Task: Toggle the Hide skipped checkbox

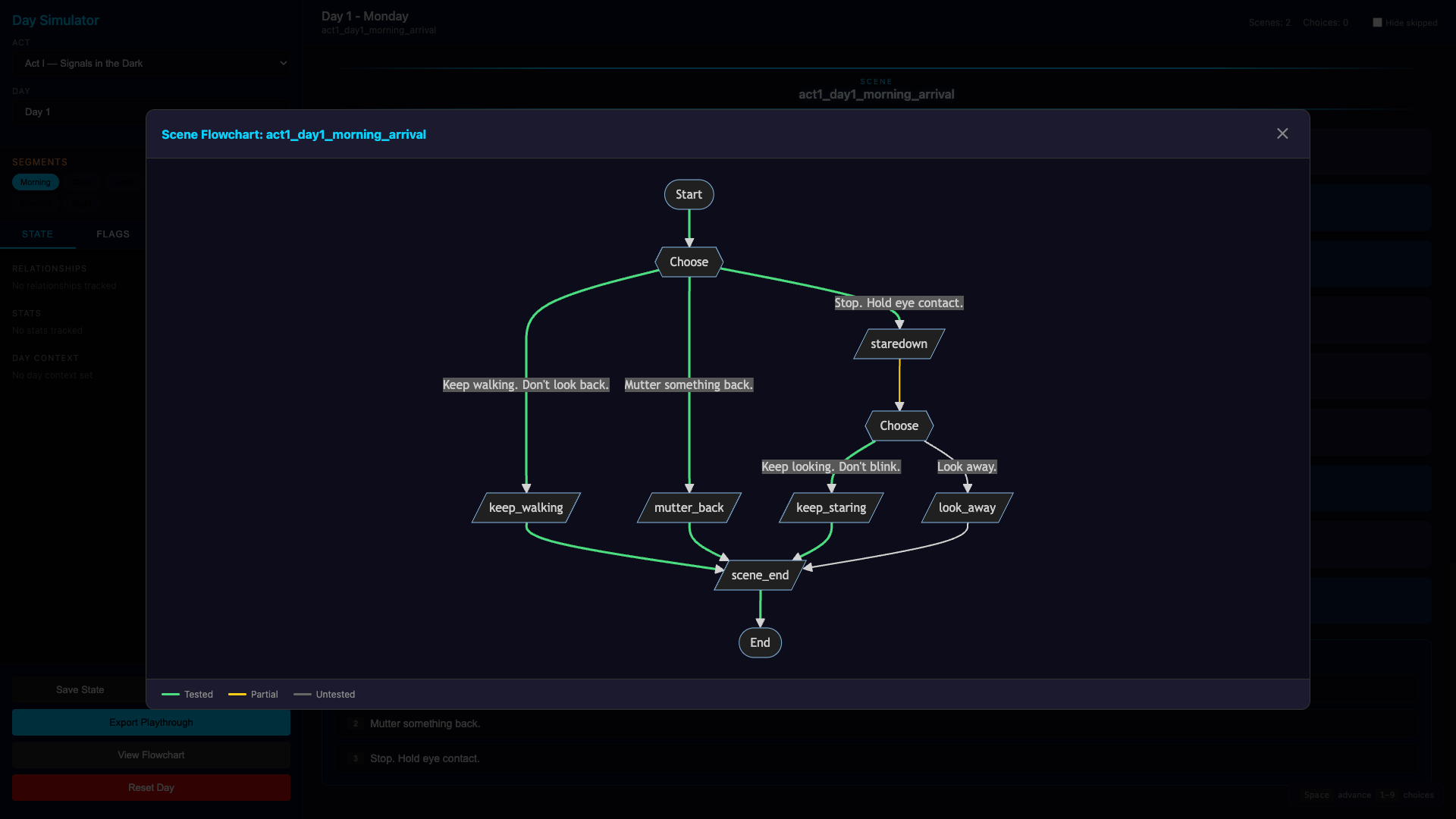Action: tap(1377, 23)
